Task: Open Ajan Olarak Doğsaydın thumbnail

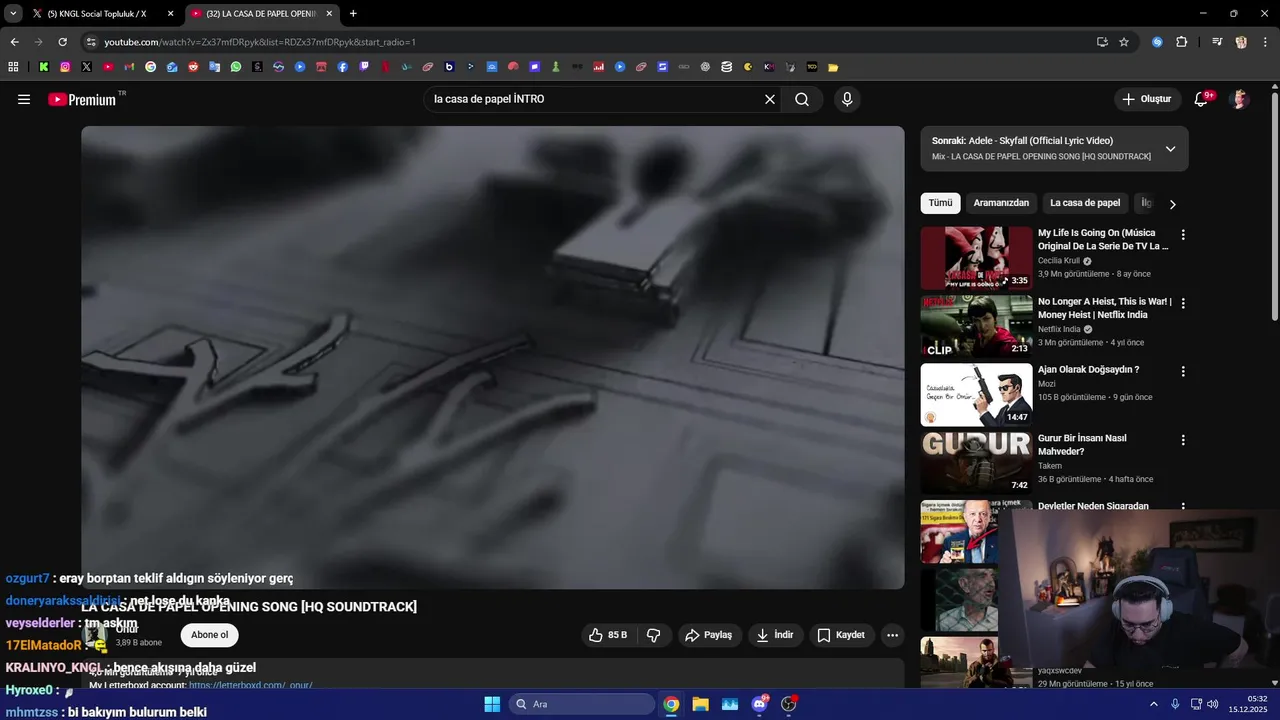Action: click(x=976, y=394)
